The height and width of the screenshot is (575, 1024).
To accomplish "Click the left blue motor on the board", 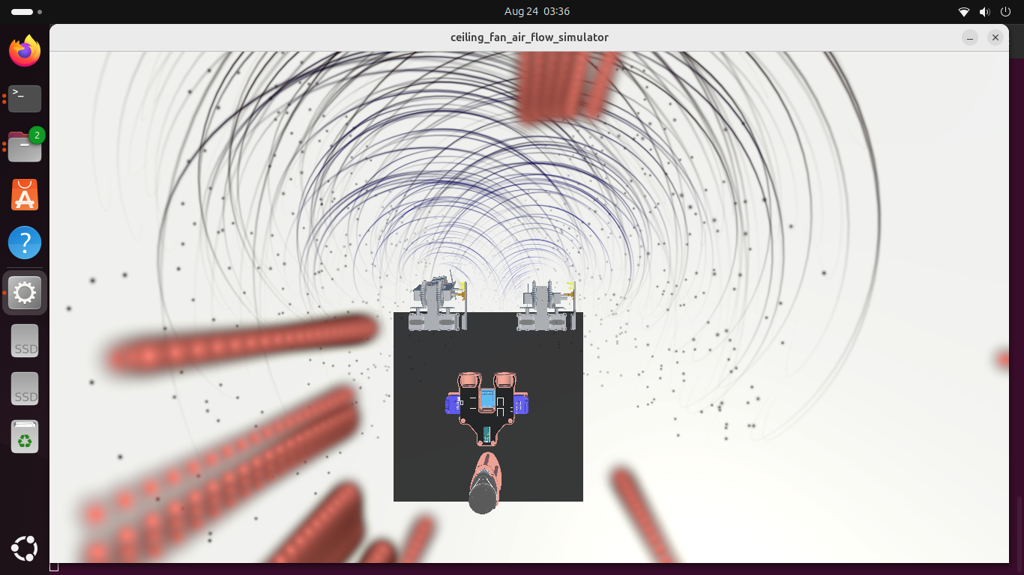I will 453,404.
